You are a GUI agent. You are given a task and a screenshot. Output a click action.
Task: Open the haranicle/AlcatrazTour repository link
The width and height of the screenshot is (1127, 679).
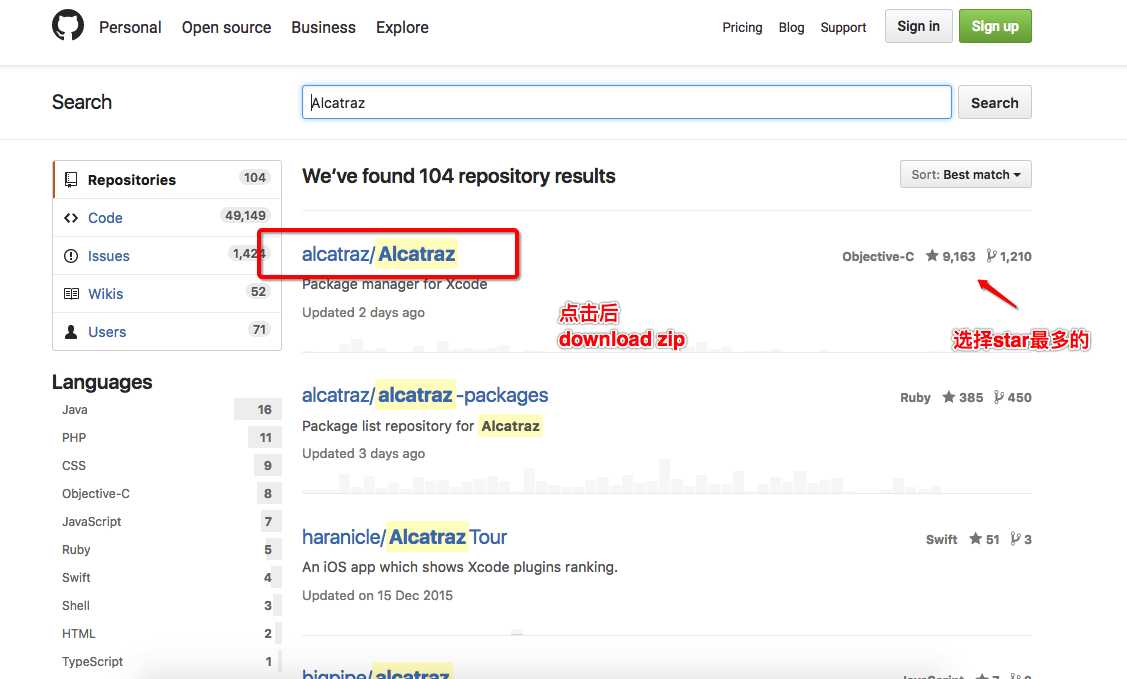click(x=405, y=537)
